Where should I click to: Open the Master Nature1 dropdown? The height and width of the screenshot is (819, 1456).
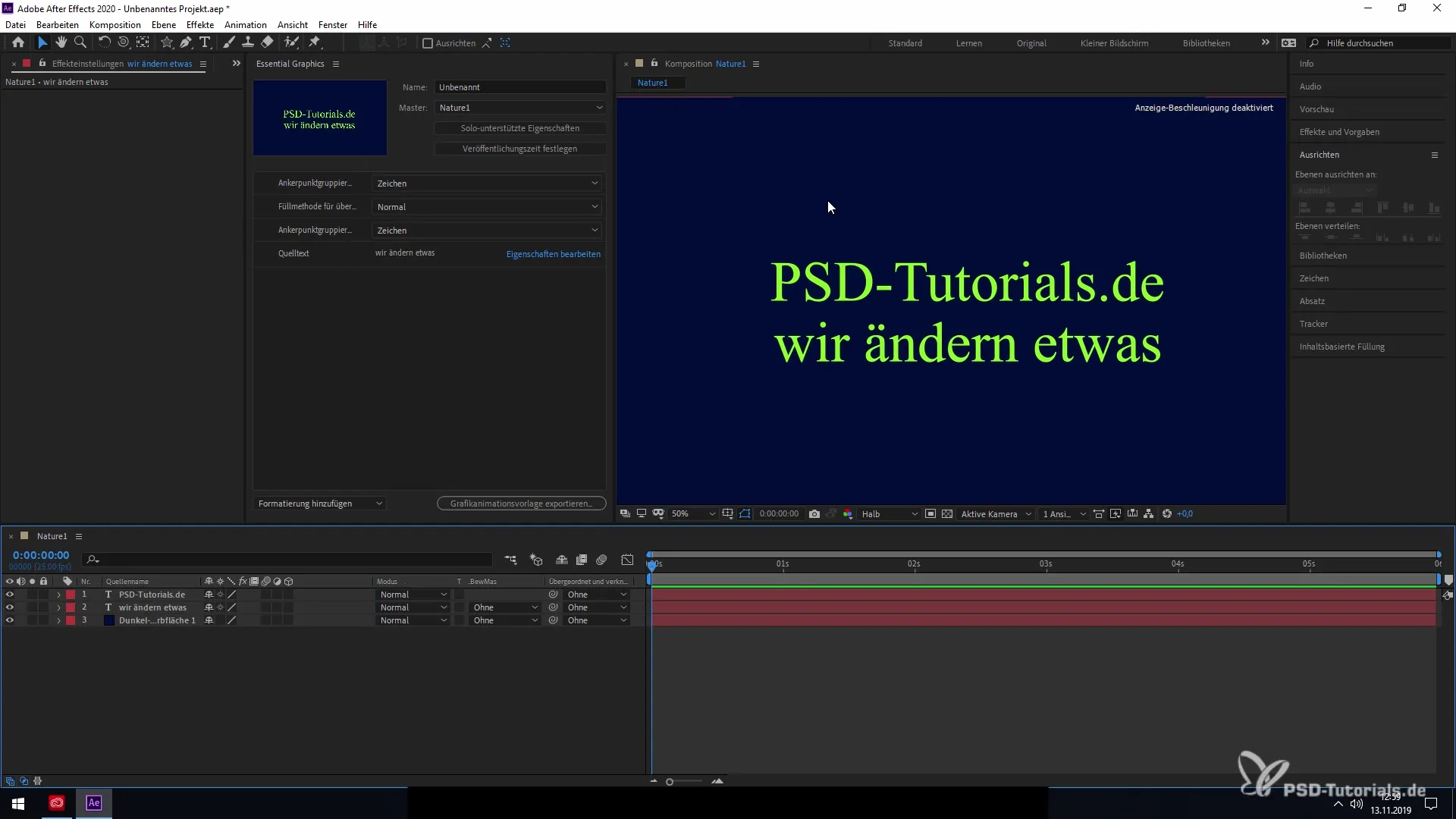pos(520,108)
